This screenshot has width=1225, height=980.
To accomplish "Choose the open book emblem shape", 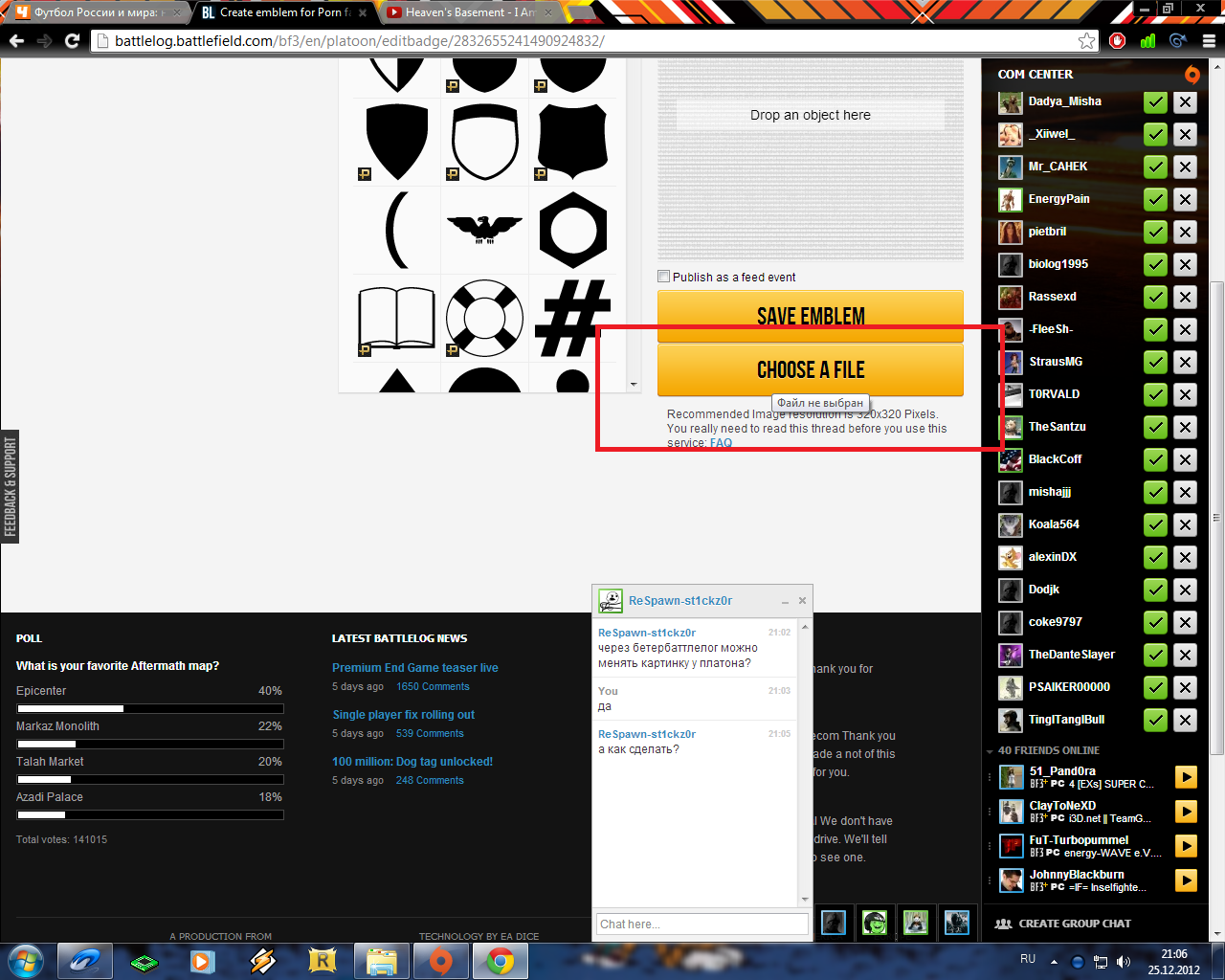I will (x=396, y=318).
